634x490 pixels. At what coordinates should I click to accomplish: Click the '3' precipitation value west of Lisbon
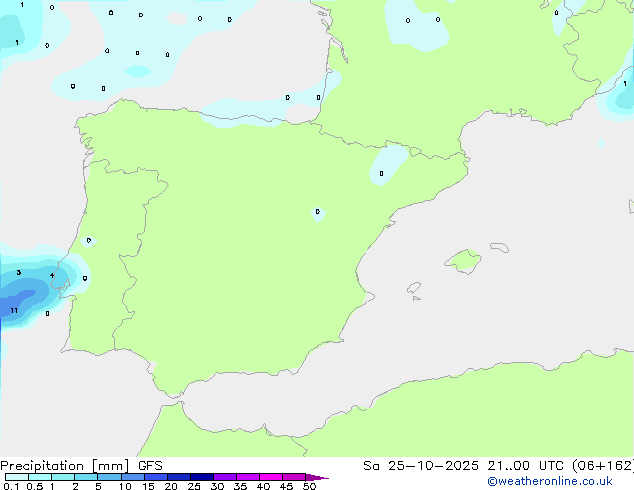[x=19, y=272]
